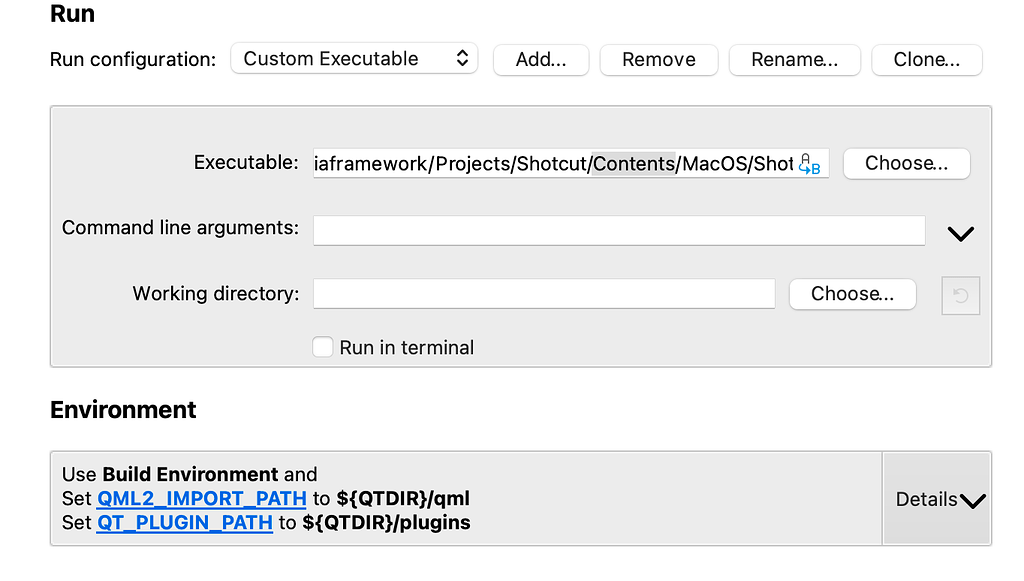Click the variable substitution icon in Executable field

(810, 165)
